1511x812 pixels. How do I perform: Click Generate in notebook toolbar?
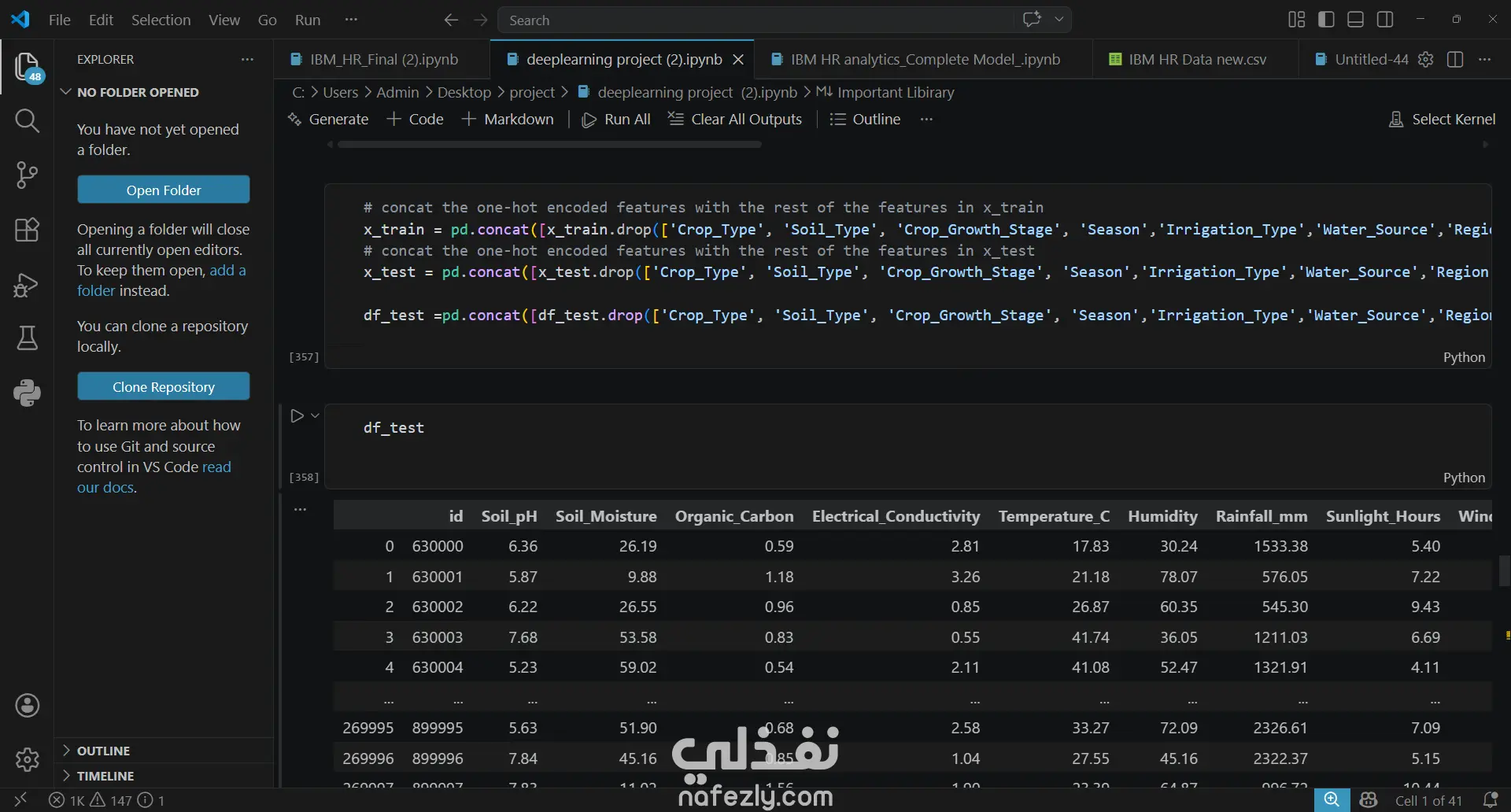click(x=328, y=119)
